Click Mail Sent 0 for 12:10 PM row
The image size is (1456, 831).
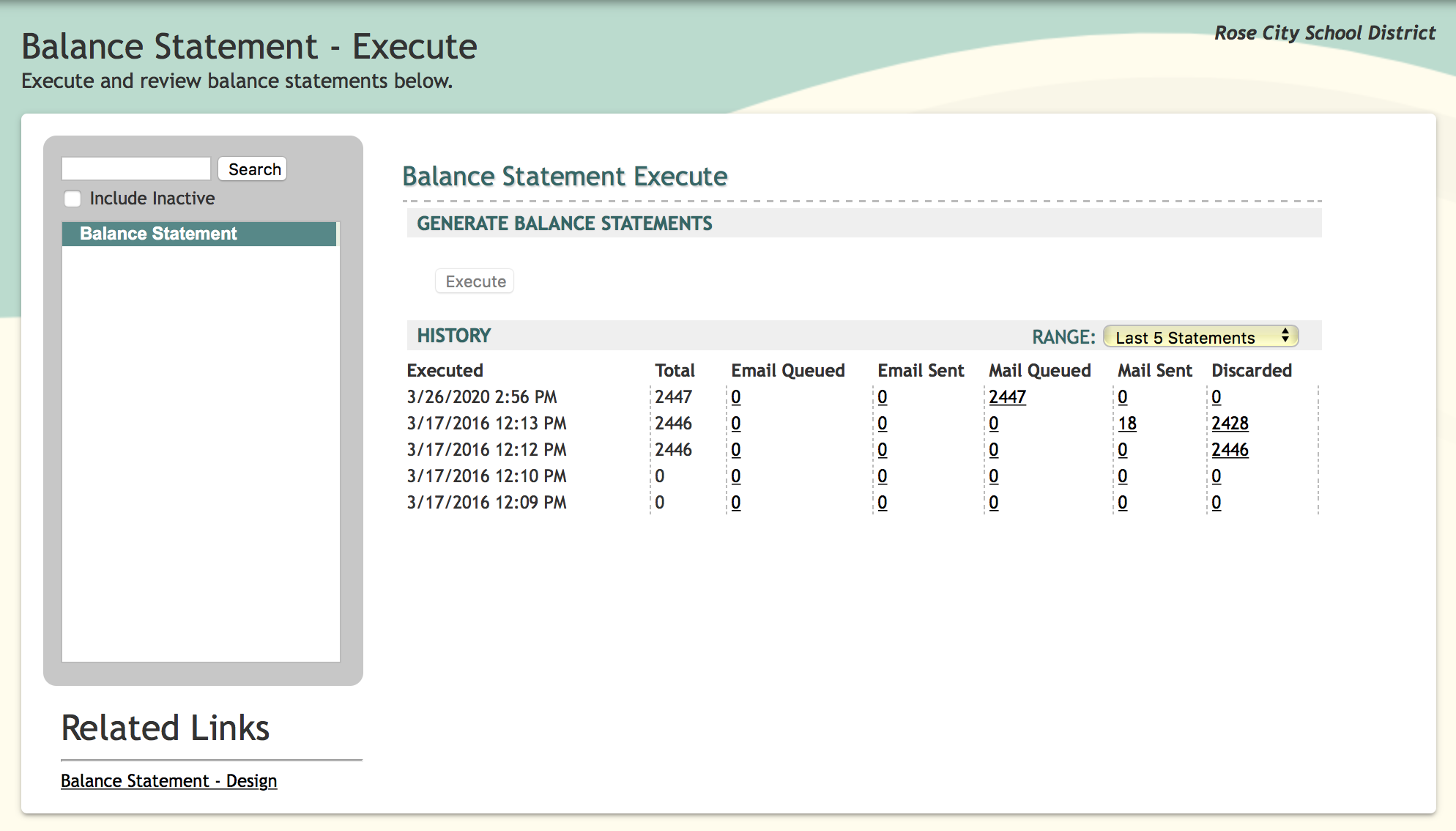coord(1123,476)
